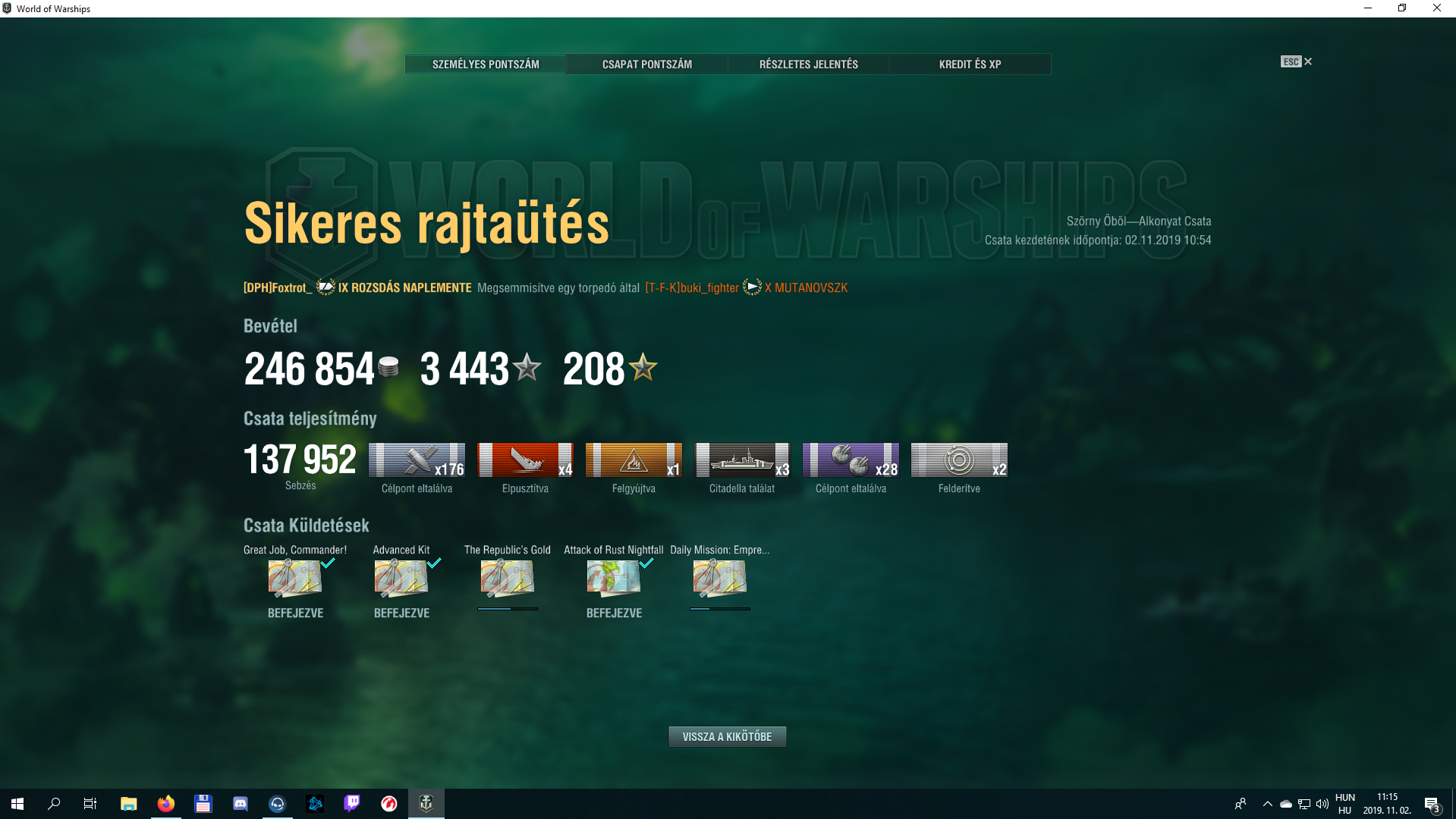Click the 208 free XP value
Screen dimensions: 1456x819
pyautogui.click(x=594, y=369)
